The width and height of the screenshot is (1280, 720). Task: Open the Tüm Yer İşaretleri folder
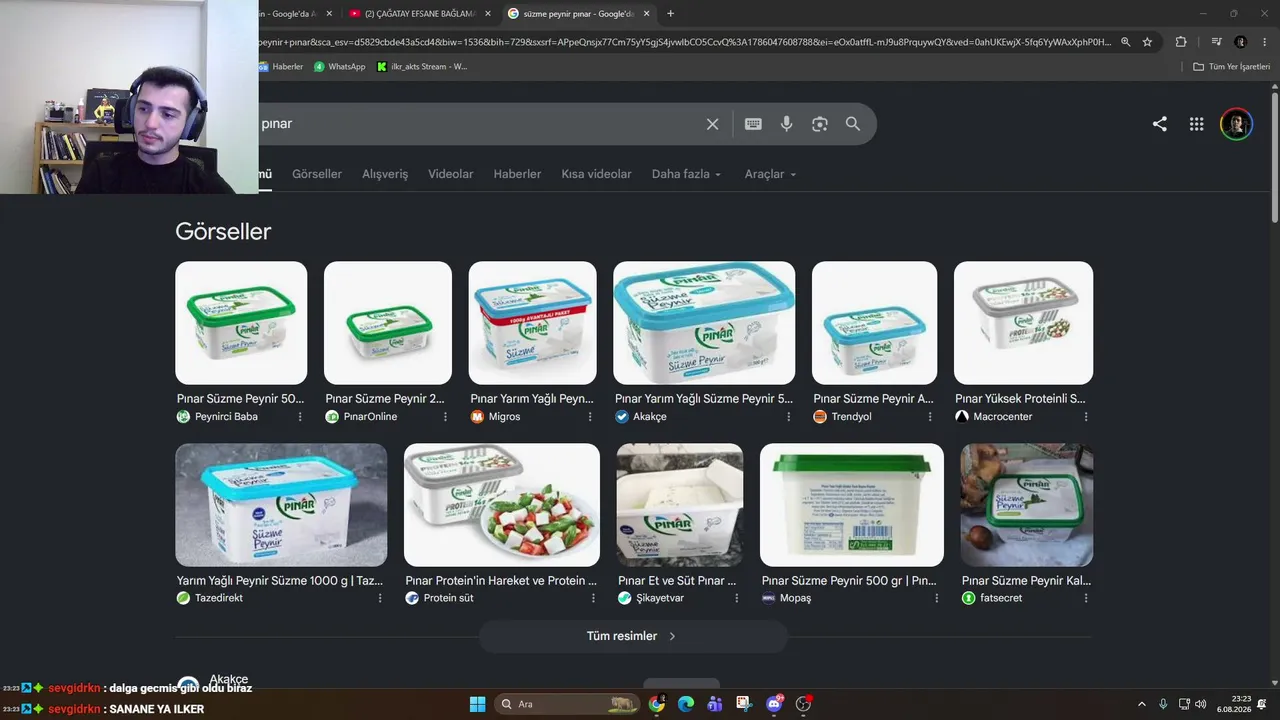pyautogui.click(x=1232, y=66)
